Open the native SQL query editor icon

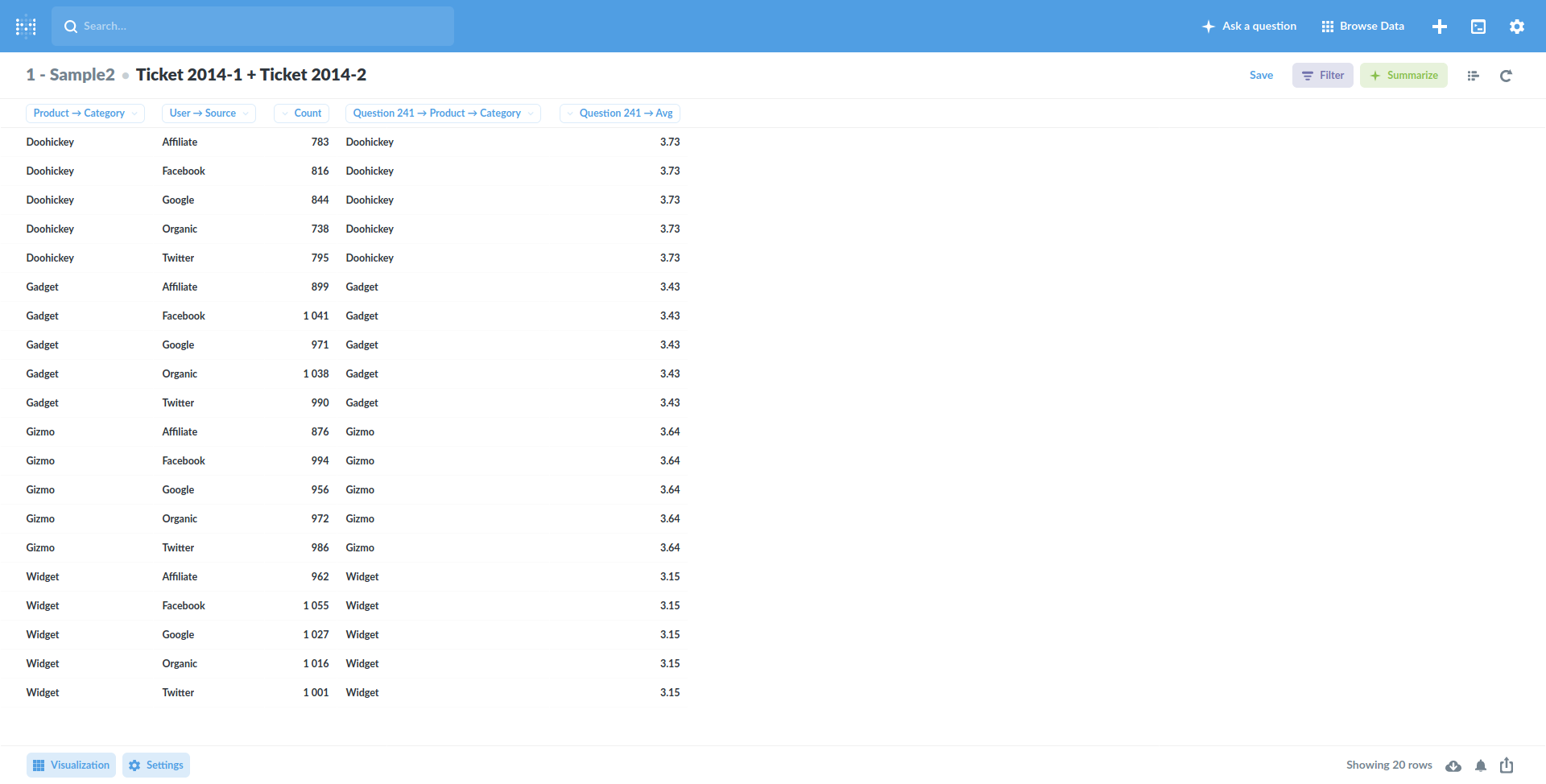tap(1478, 26)
